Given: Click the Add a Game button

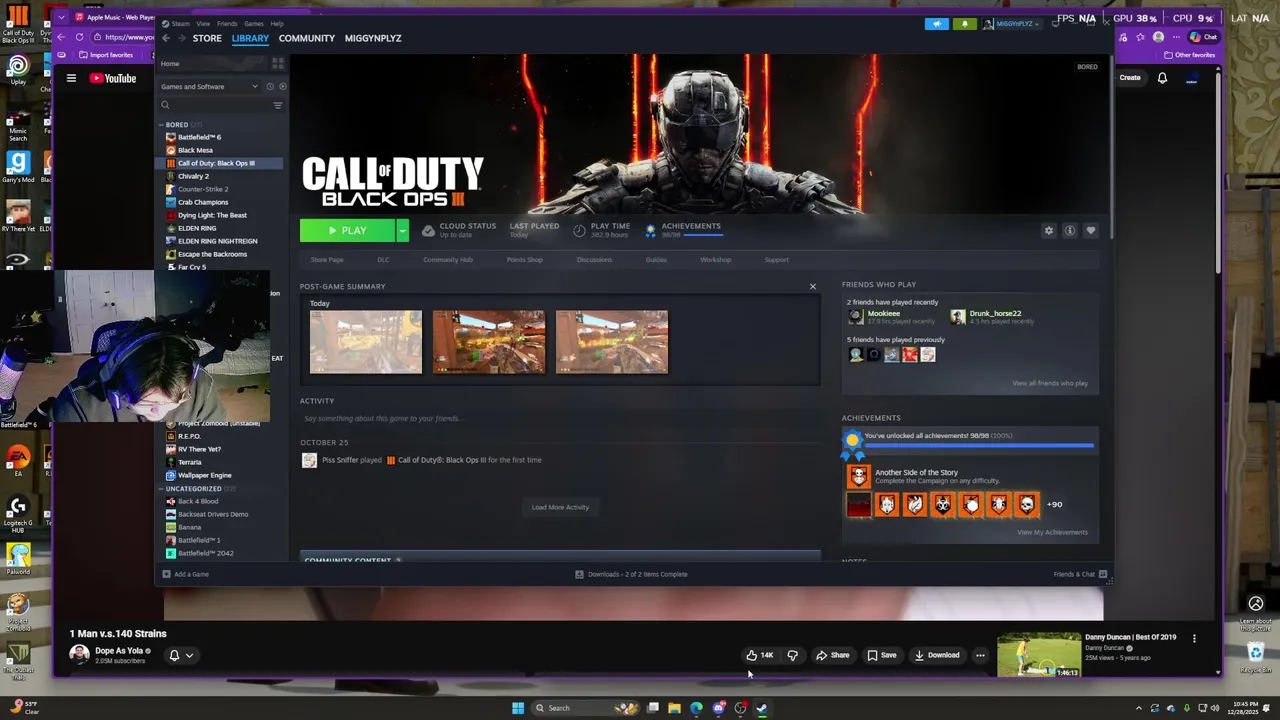Looking at the screenshot, I should point(185,574).
